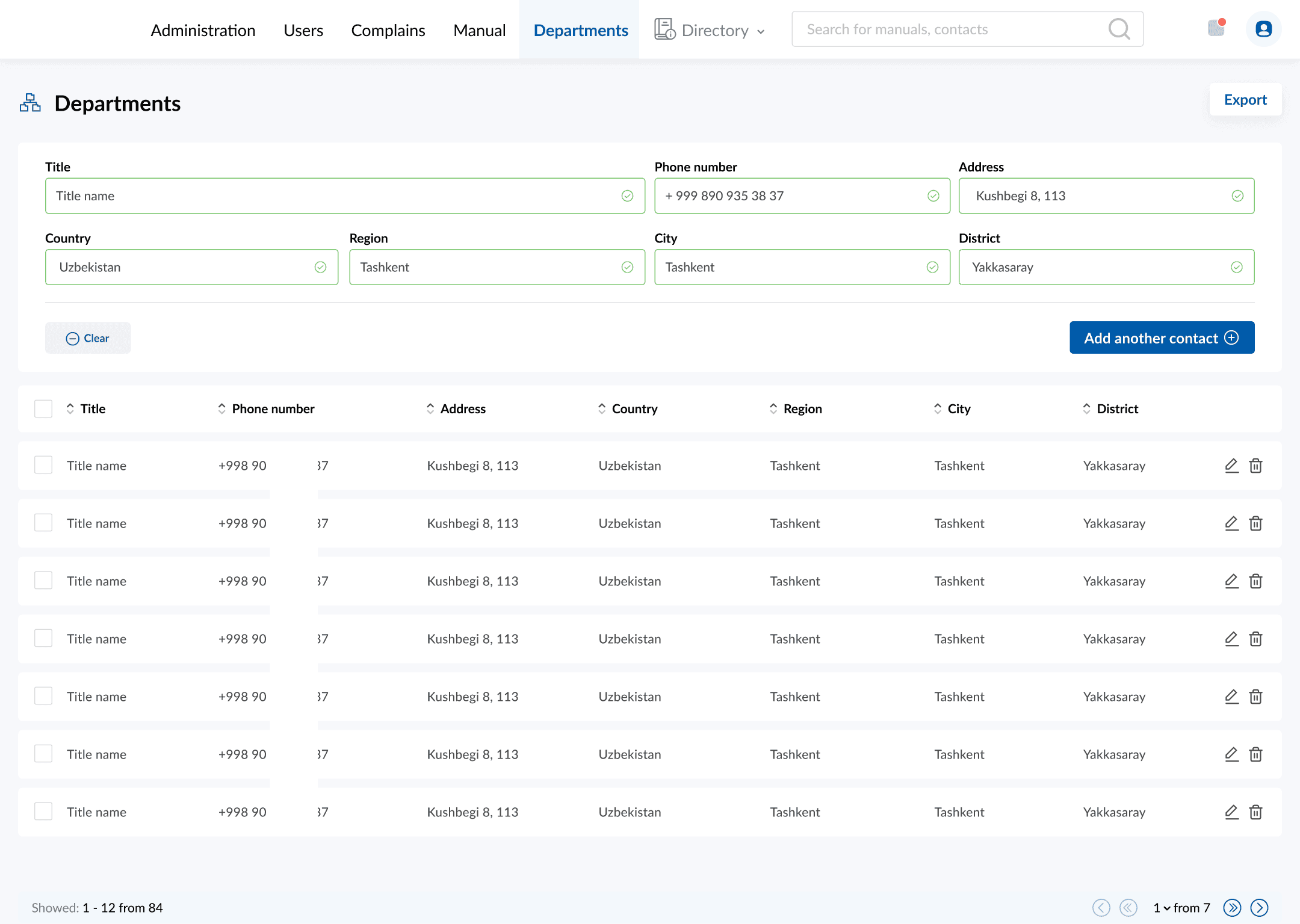Go to previous page arrow
The height and width of the screenshot is (924, 1300).
1101,908
